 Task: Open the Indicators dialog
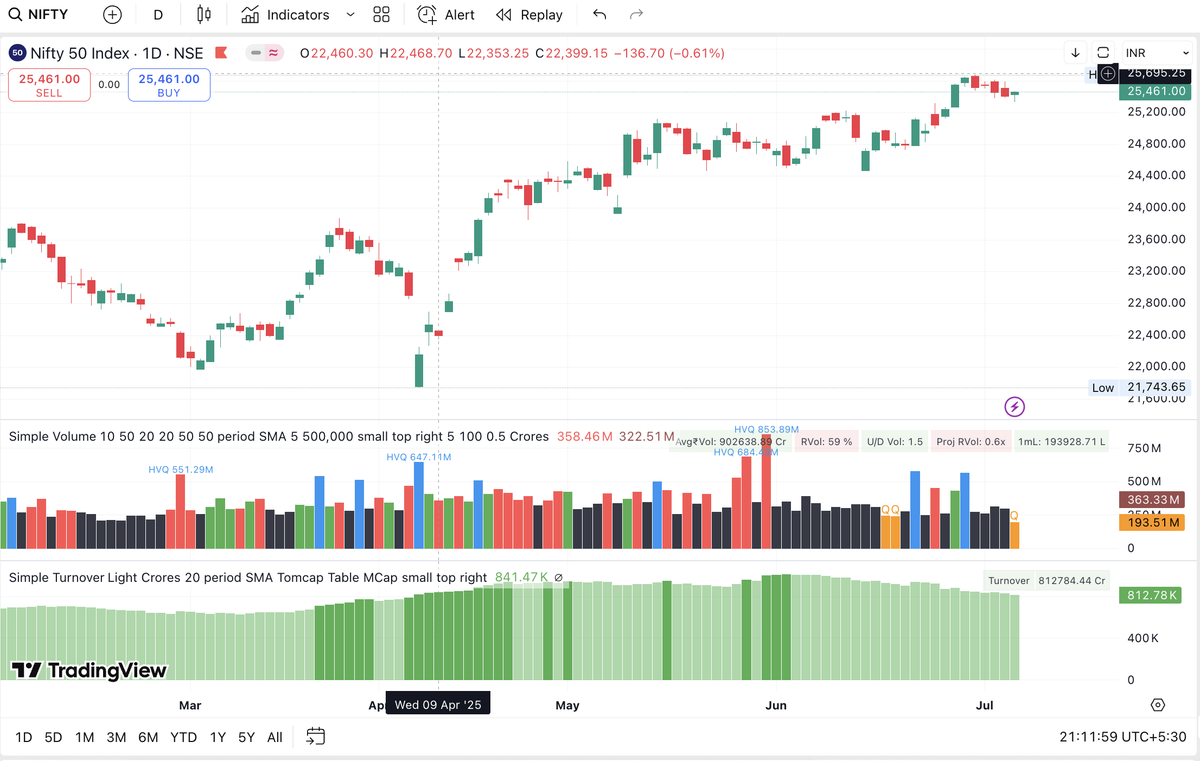click(285, 15)
